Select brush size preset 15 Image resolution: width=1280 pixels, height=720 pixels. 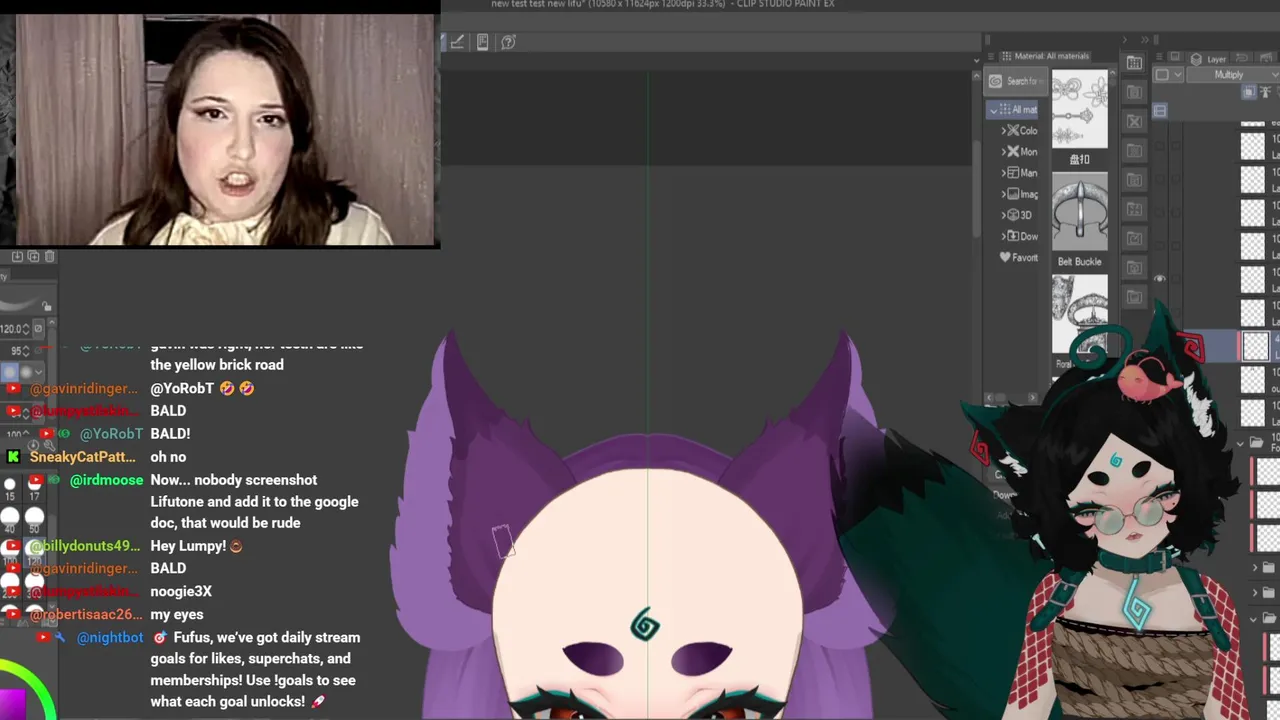10,487
